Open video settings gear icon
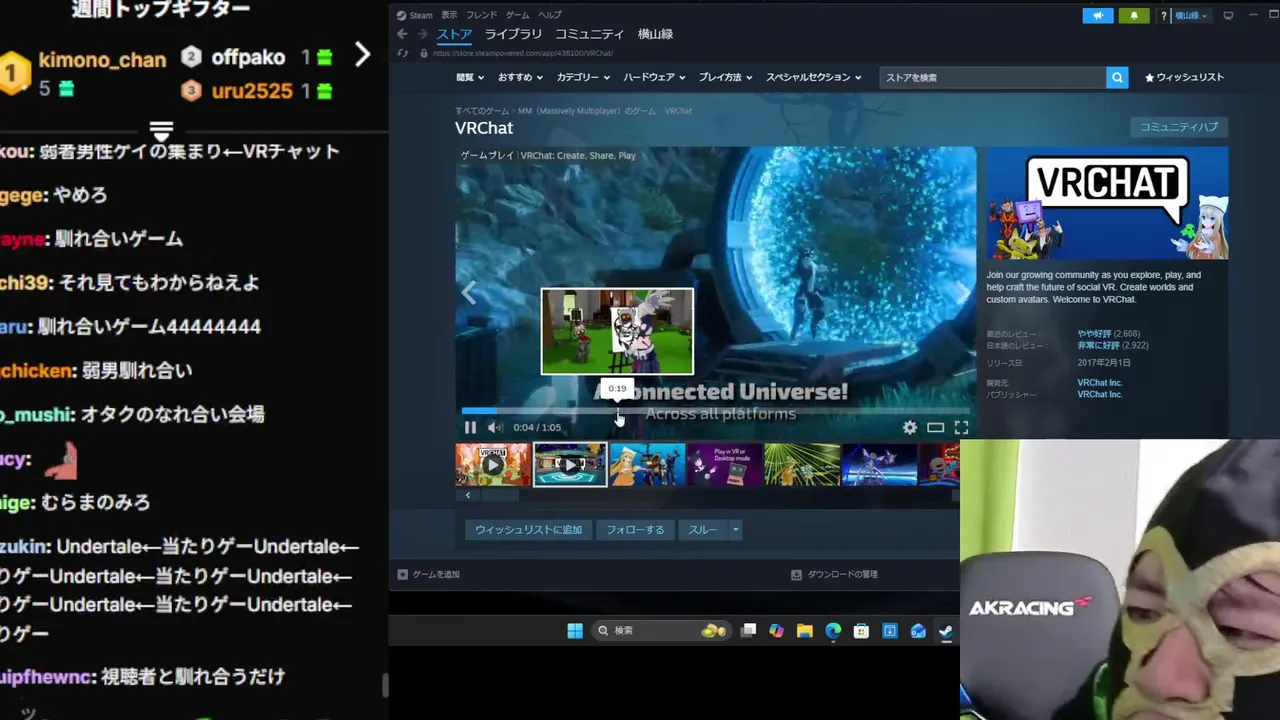 click(909, 427)
